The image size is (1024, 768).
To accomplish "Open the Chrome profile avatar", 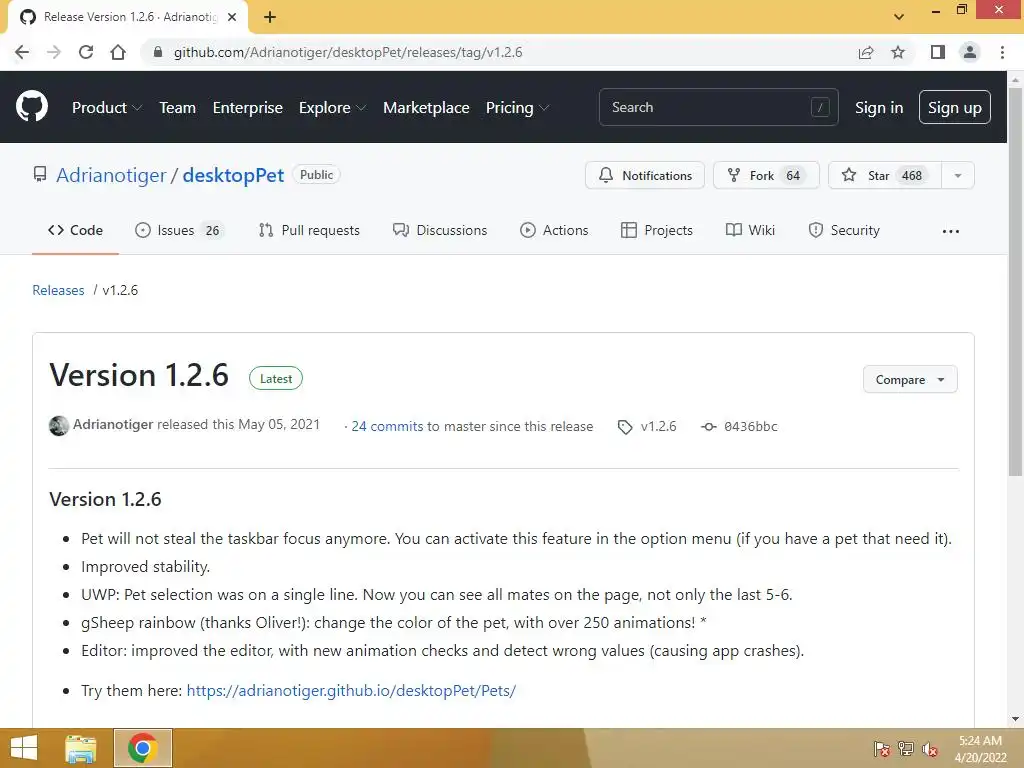I will tap(970, 52).
